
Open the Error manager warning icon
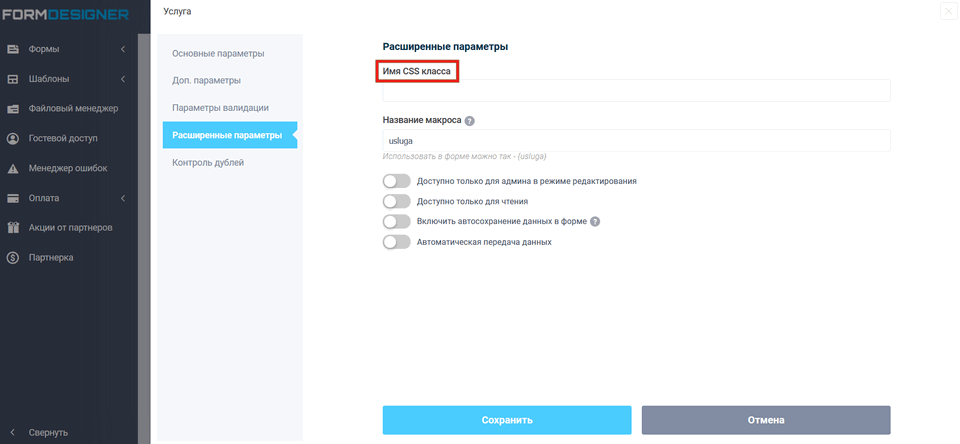(13, 169)
